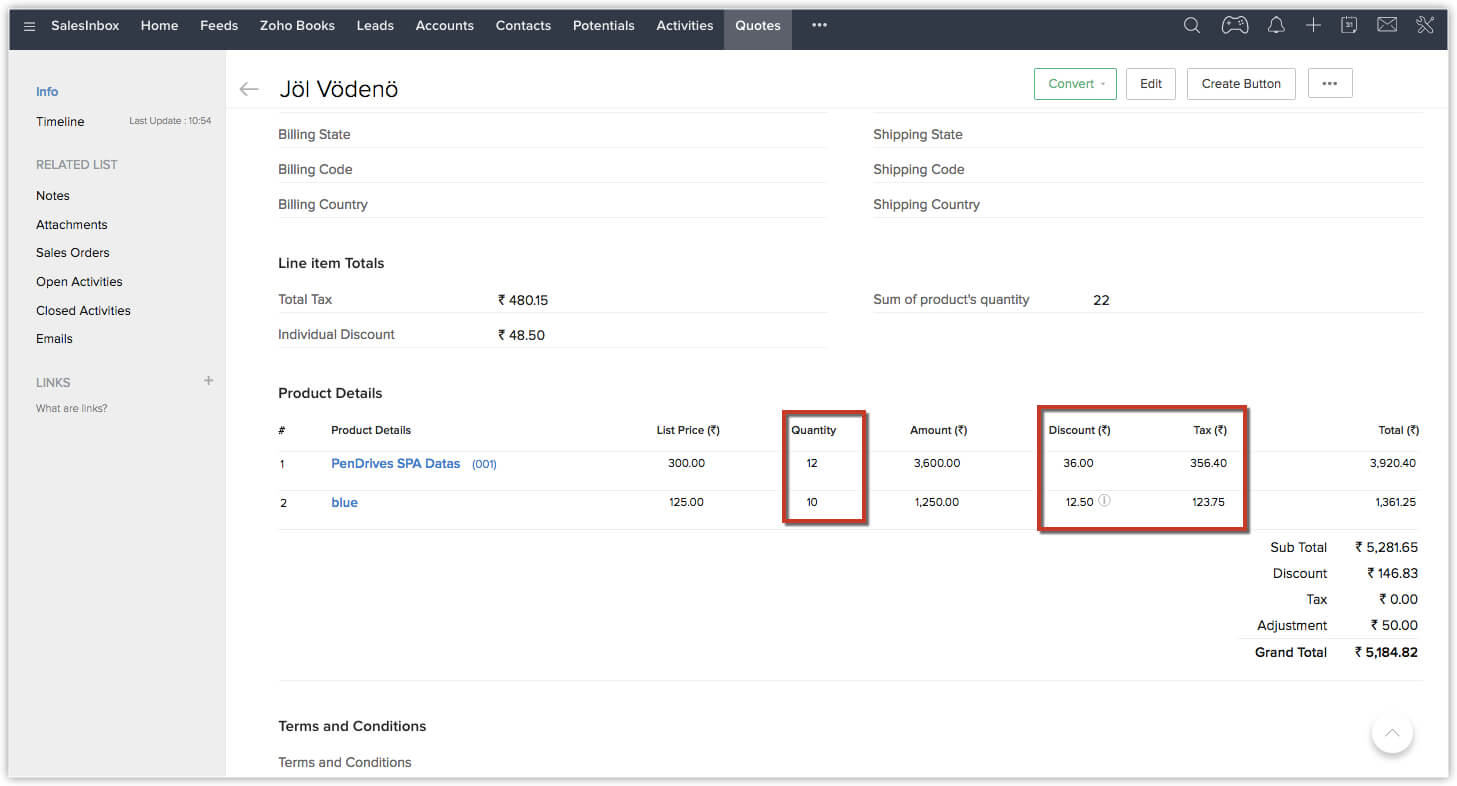
Task: Go to the Accounts module tab
Action: point(444,26)
